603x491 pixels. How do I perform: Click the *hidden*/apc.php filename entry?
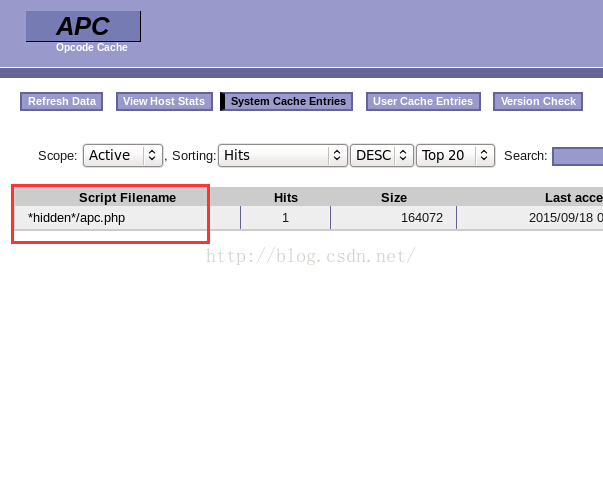pyautogui.click(x=76, y=218)
